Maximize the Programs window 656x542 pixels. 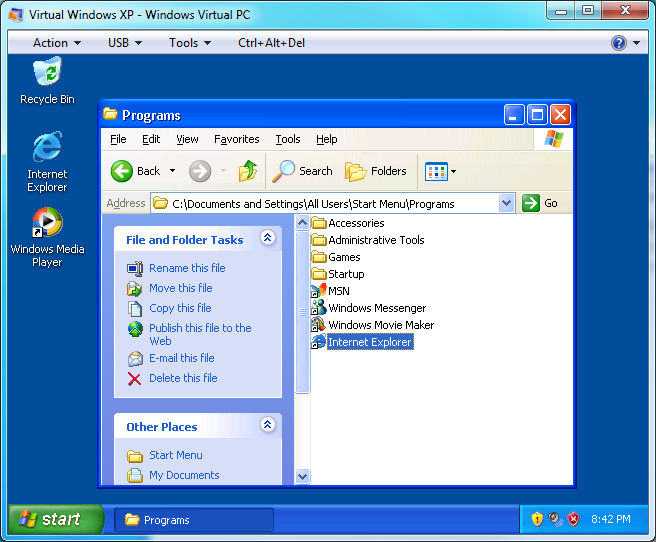pos(537,115)
